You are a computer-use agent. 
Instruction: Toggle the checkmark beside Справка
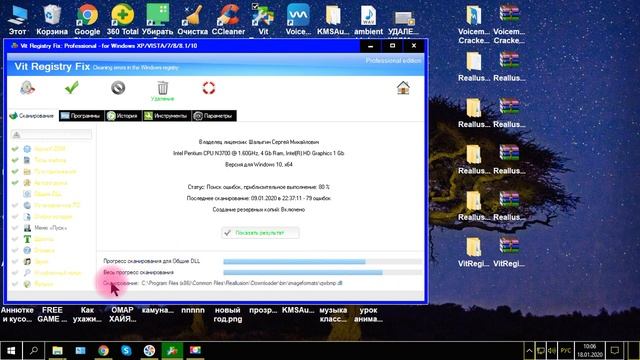pos(15,250)
